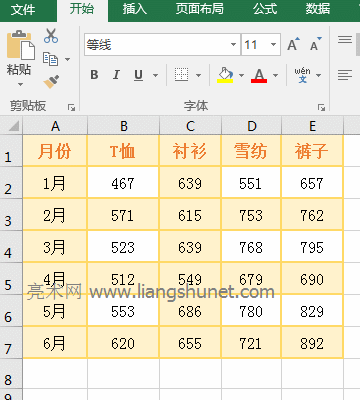Select row 1 header

(11, 151)
